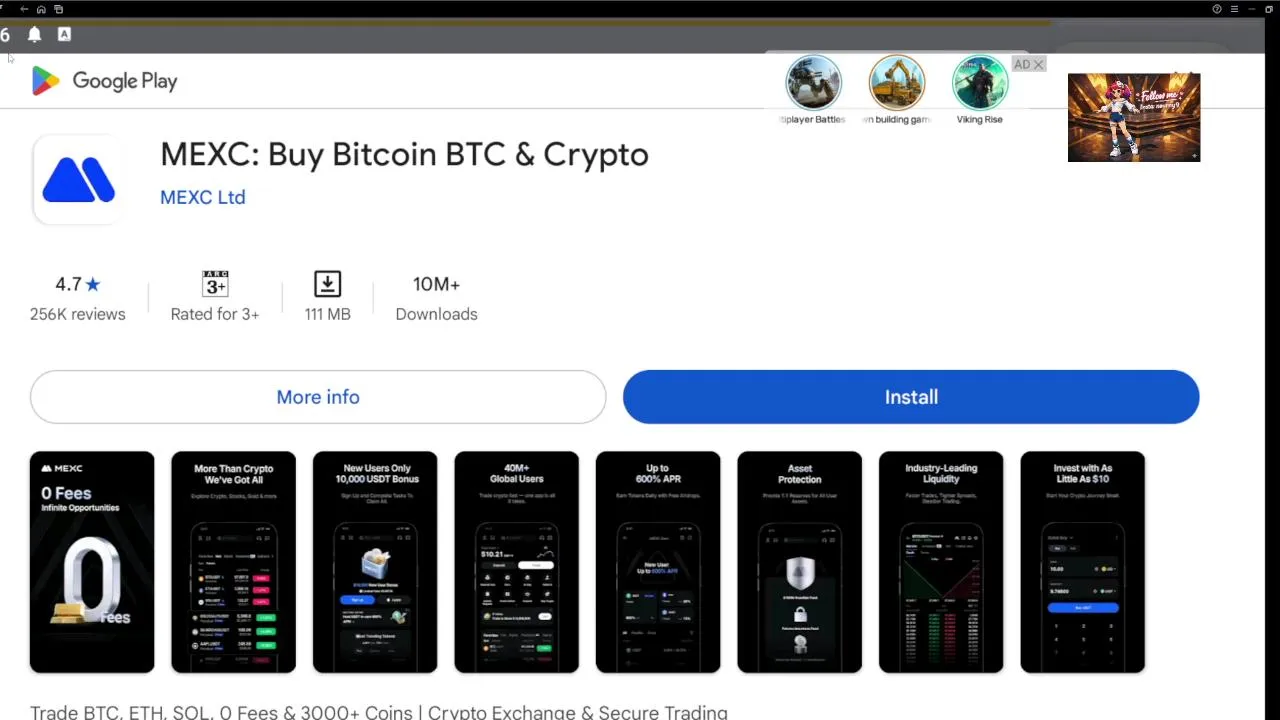Open the multiplayer Battles robot game ad

(x=813, y=90)
